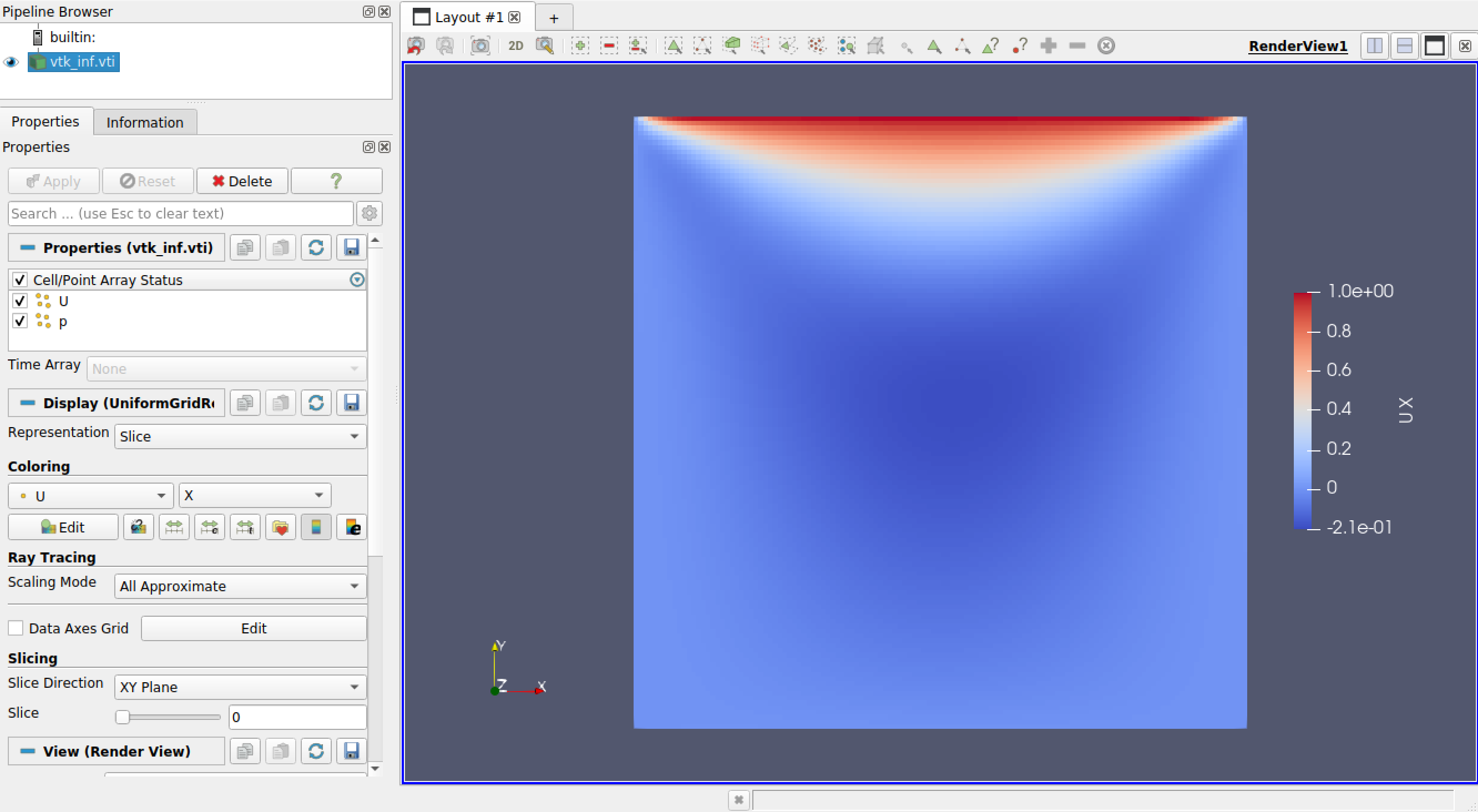1478x812 pixels.
Task: Enable the Data Axes Grid checkbox
Action: click(x=16, y=628)
